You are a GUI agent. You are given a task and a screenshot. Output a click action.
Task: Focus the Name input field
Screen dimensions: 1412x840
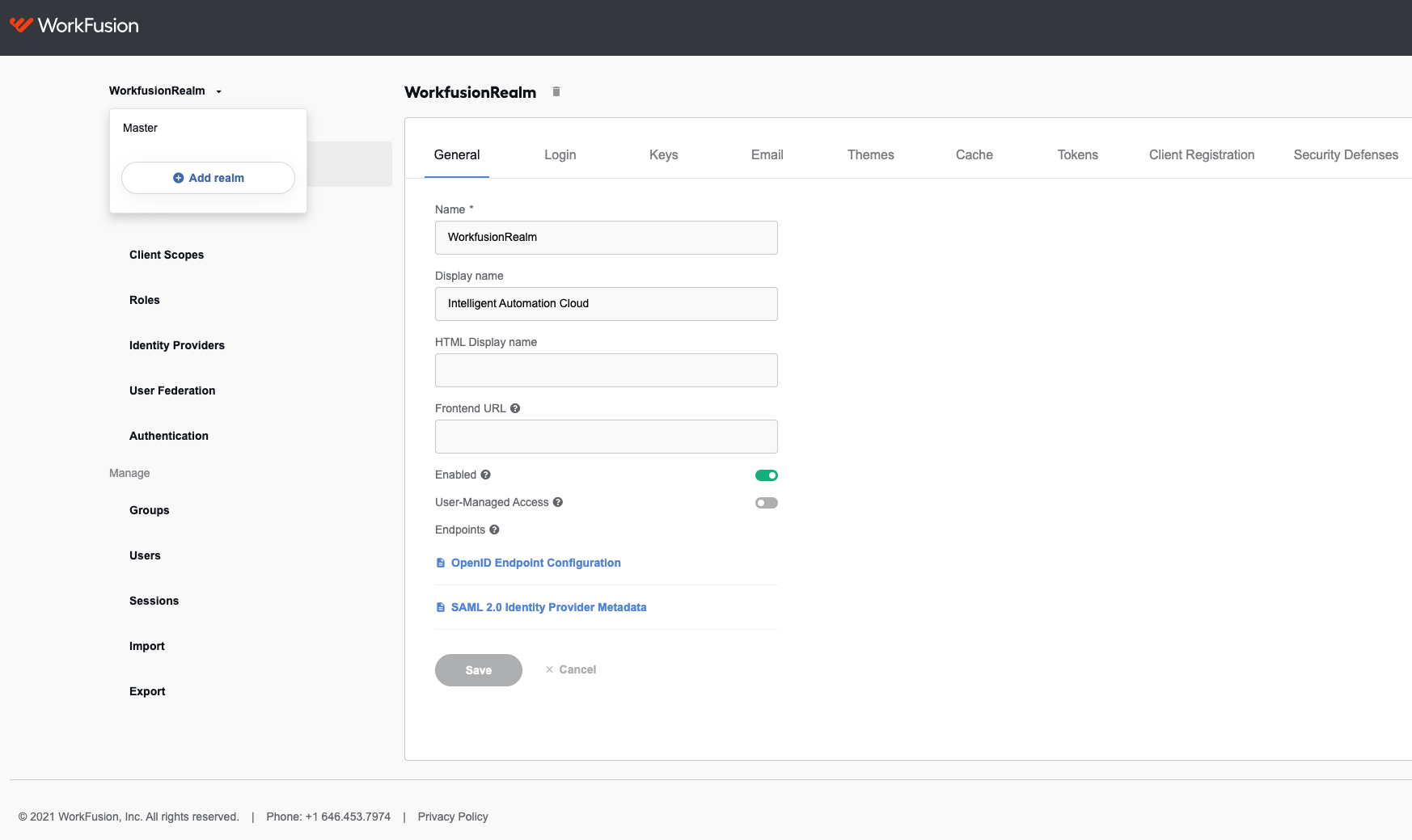click(x=607, y=238)
